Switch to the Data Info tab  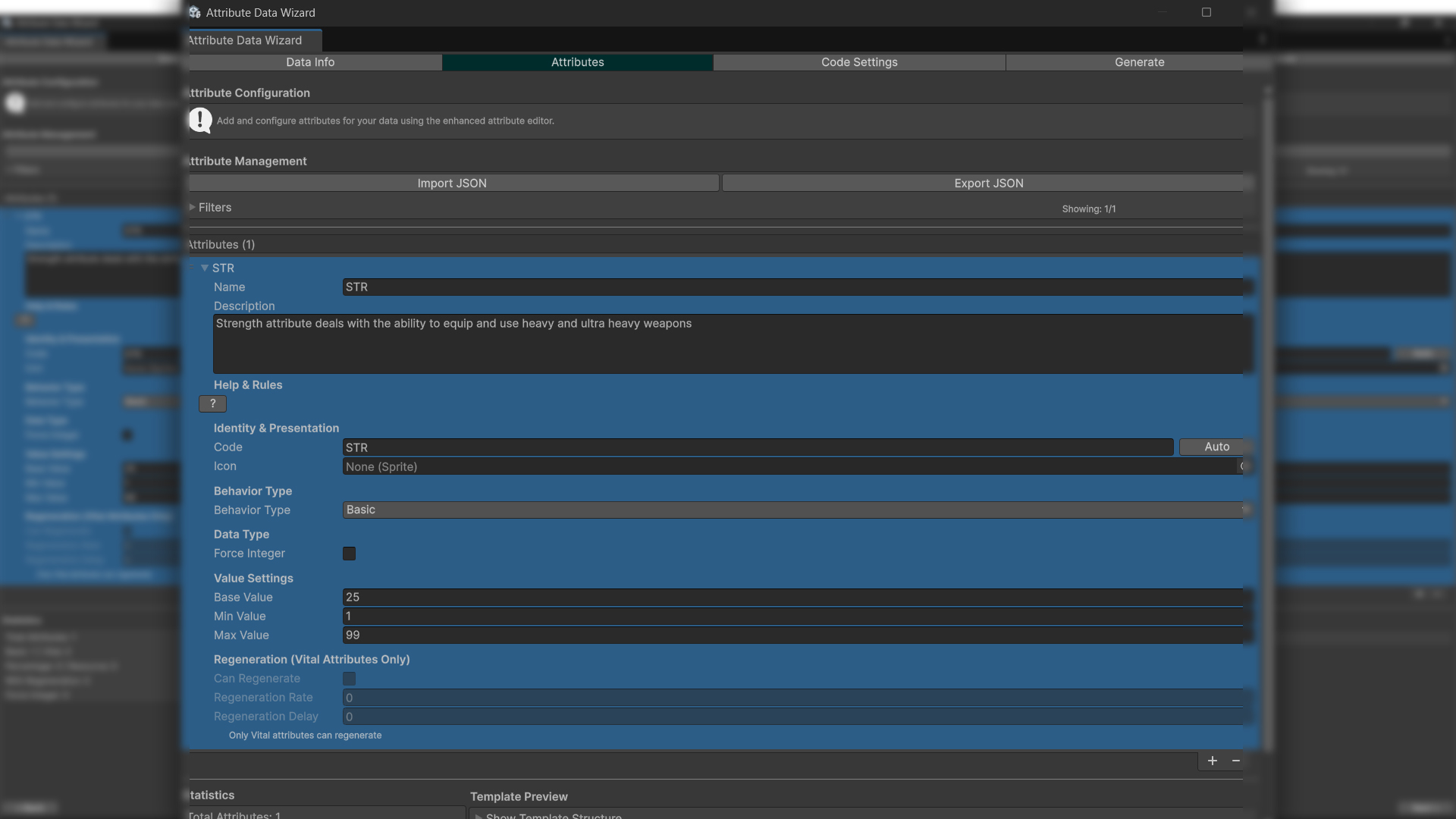pos(310,62)
